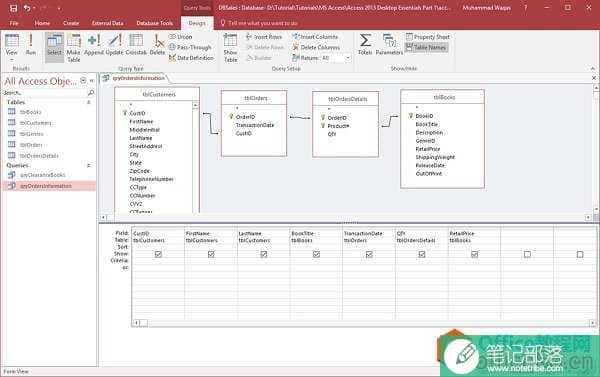Choose the Delete query type

tap(157, 44)
